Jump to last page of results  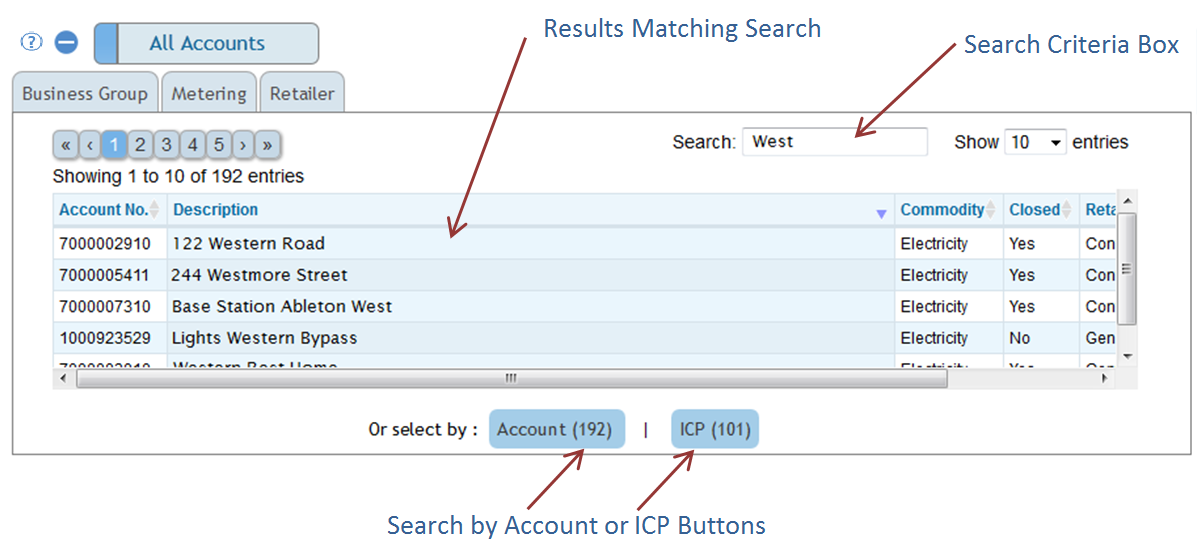268,145
